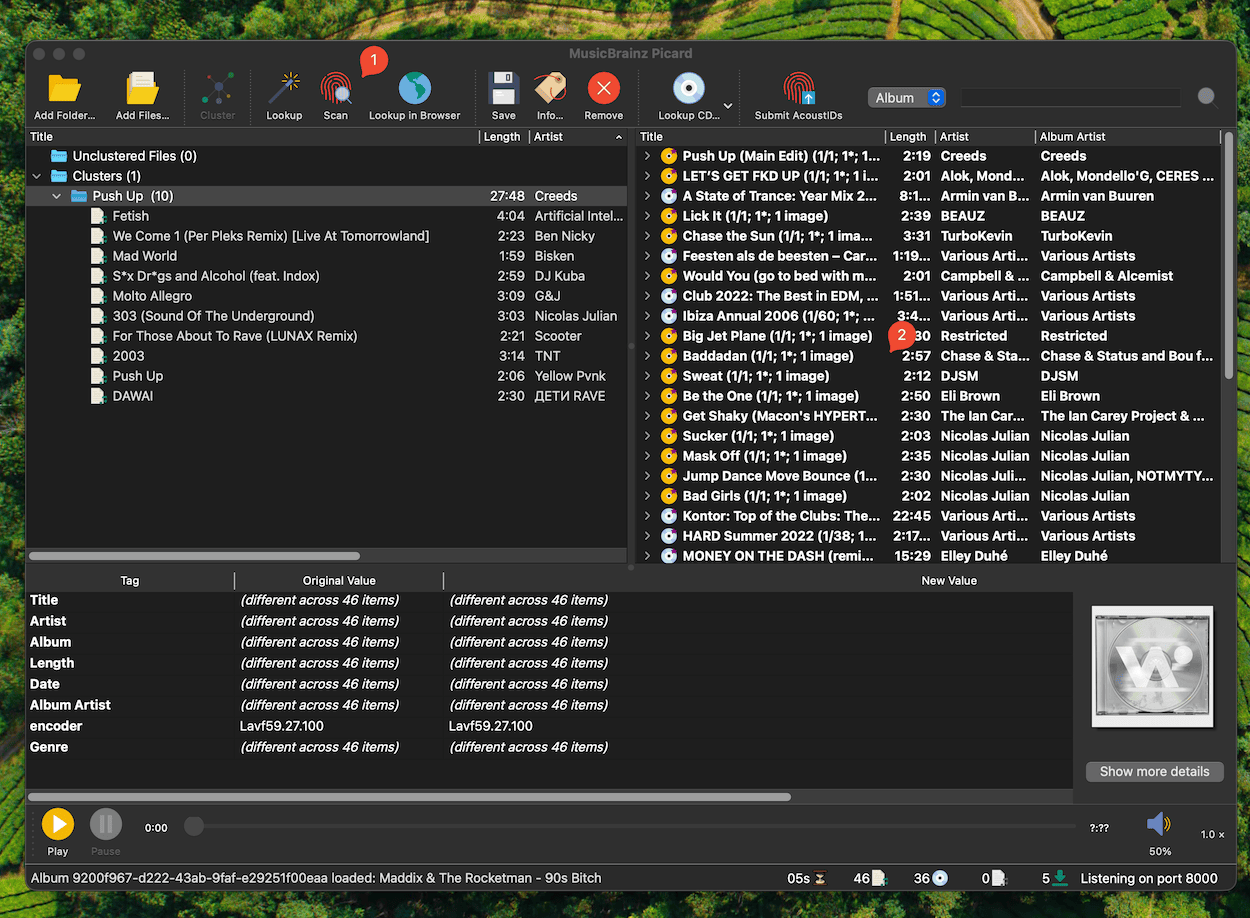Collapse the Push Up cluster

point(58,196)
